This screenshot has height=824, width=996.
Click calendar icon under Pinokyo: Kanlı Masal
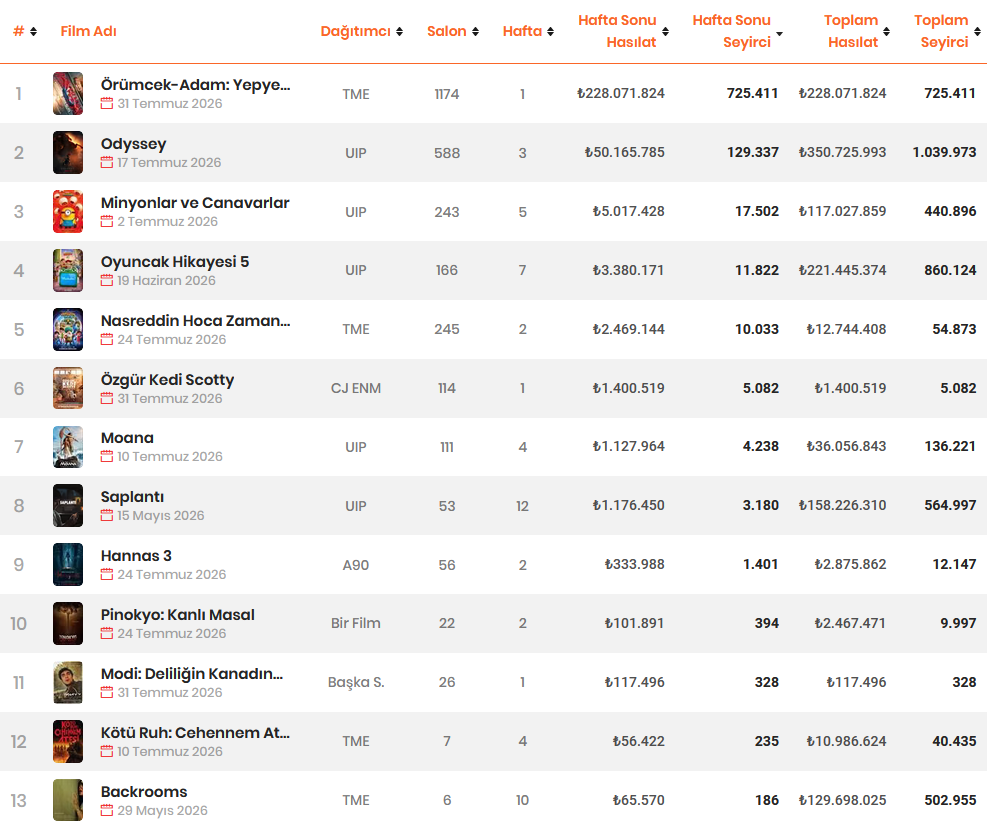coord(107,633)
